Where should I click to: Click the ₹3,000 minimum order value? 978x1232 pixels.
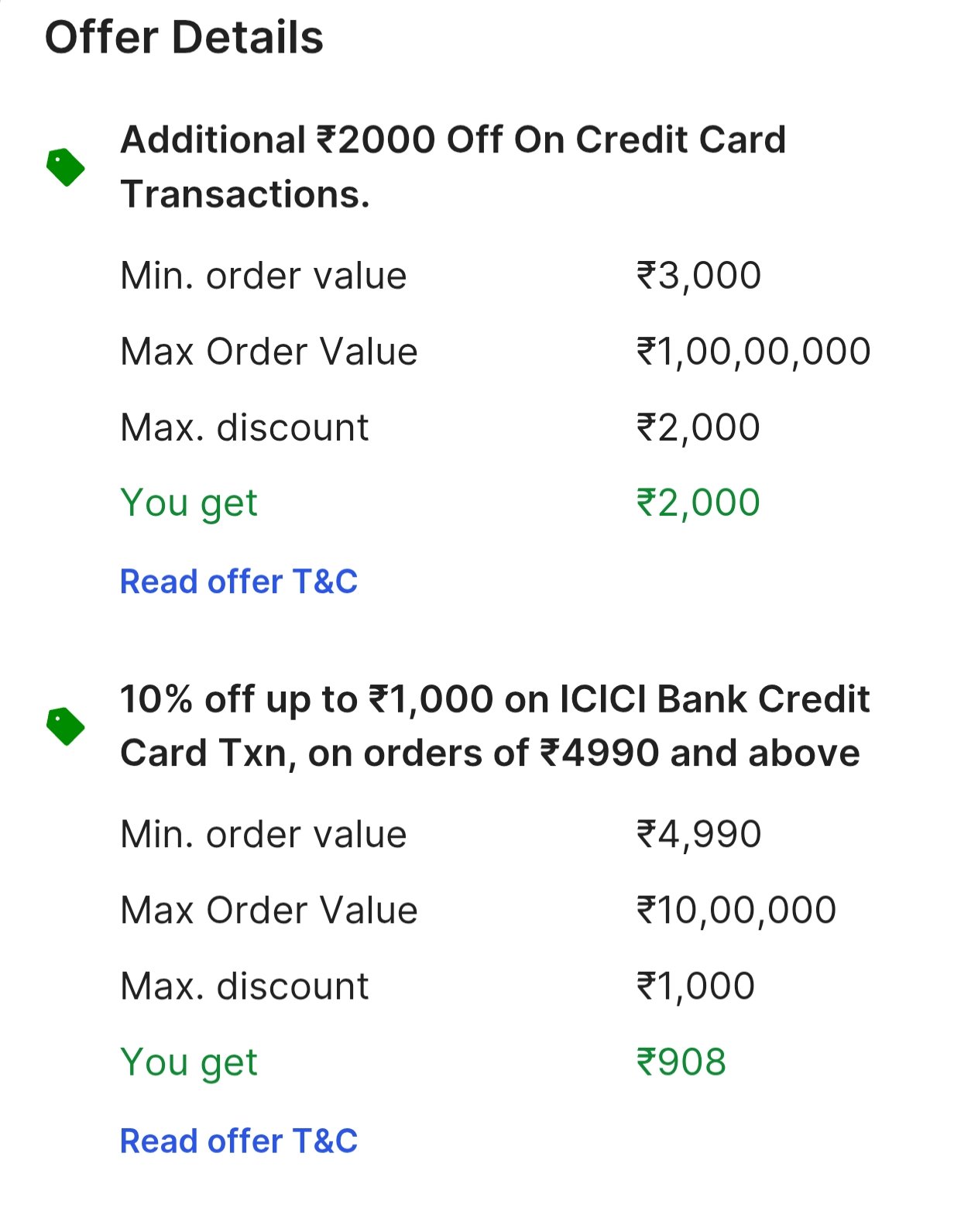tap(698, 276)
